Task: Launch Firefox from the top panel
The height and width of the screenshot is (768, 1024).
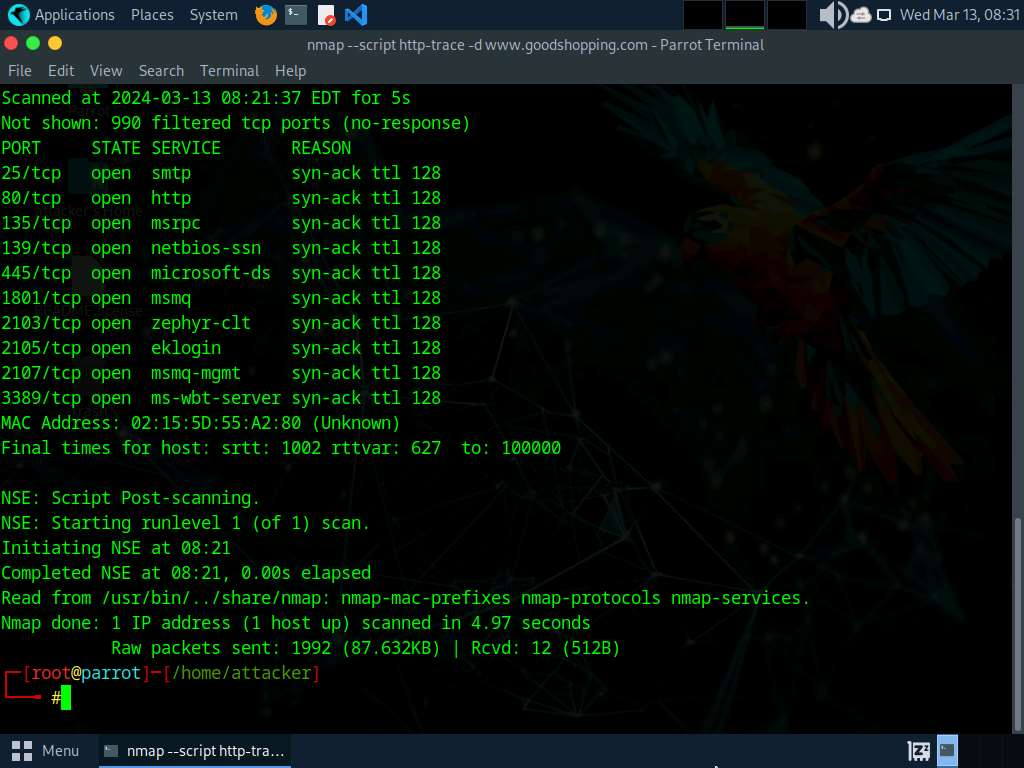Action: coord(266,15)
